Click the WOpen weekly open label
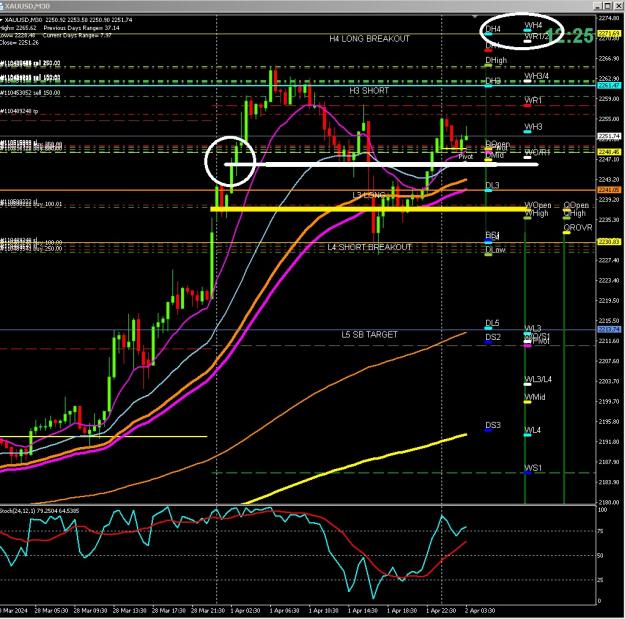The height and width of the screenshot is (620, 625). pos(537,205)
